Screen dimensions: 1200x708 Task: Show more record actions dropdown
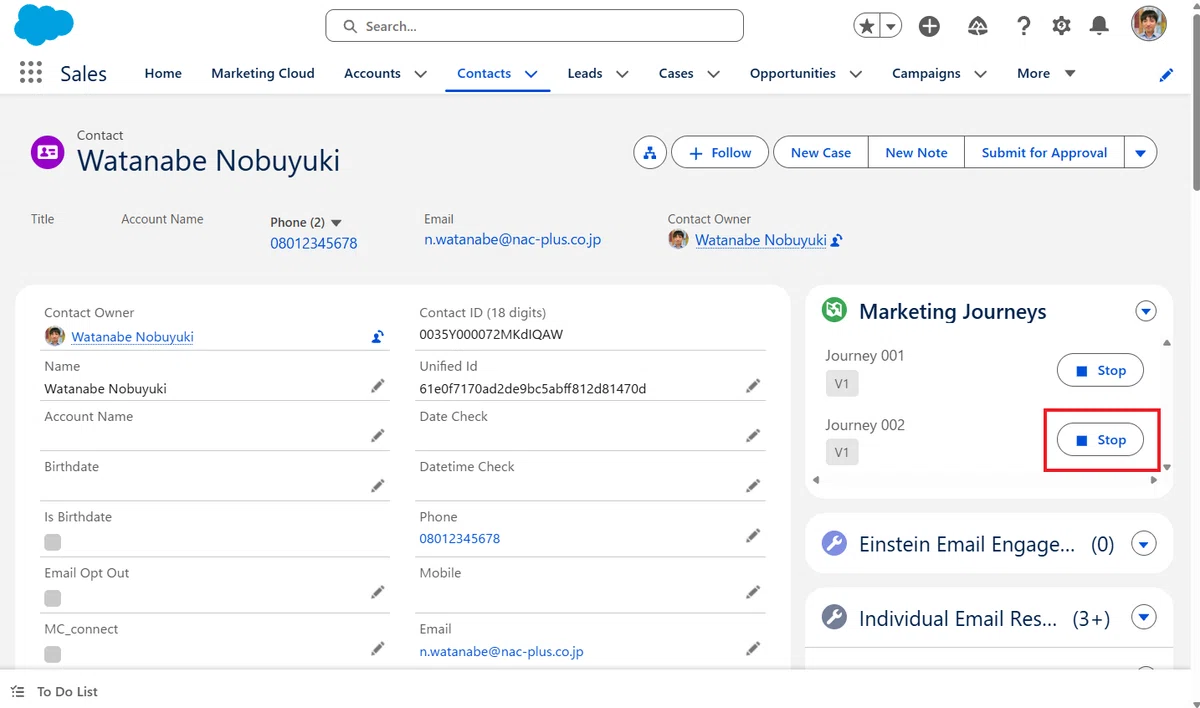[x=1141, y=153]
